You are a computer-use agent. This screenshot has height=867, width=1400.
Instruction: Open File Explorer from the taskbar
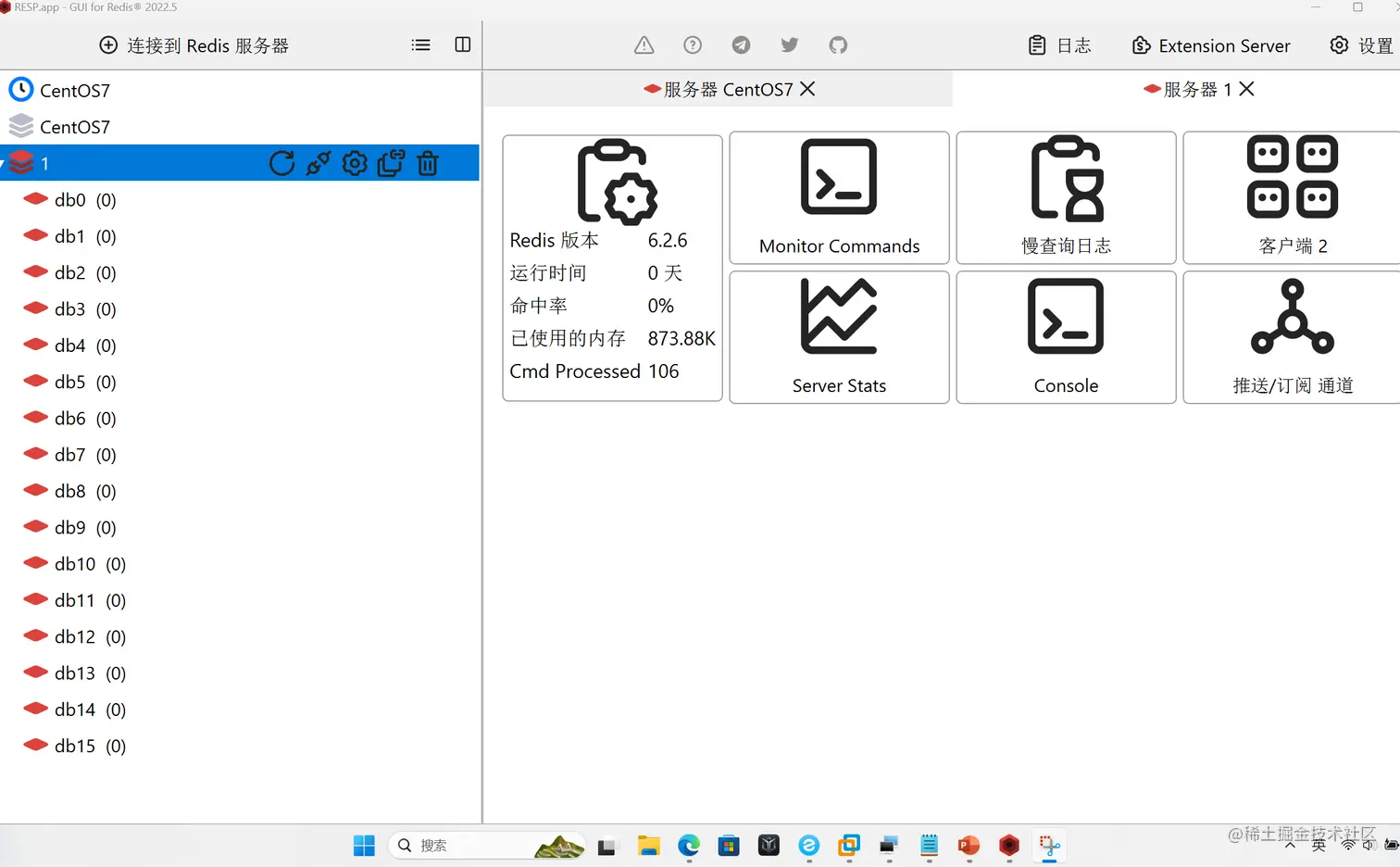tap(648, 846)
